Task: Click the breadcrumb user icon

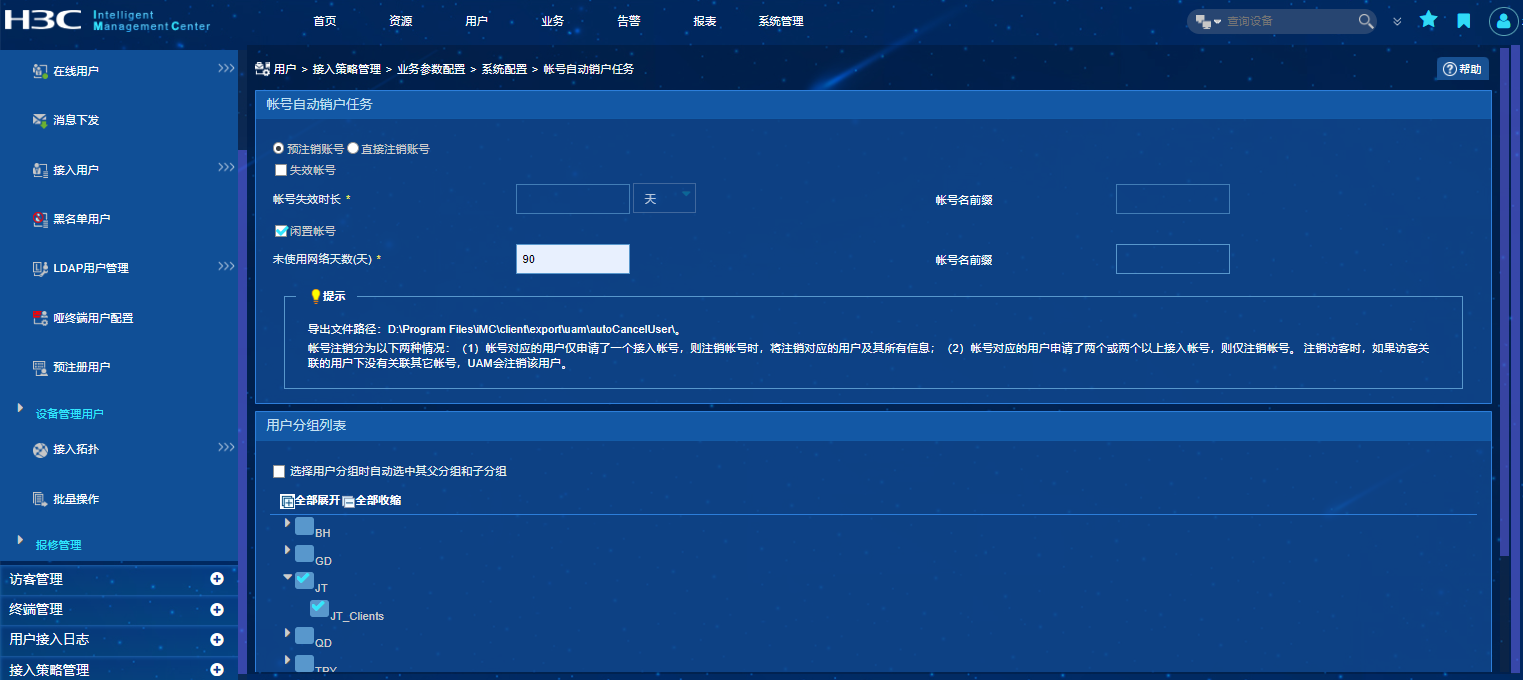Action: (262, 69)
